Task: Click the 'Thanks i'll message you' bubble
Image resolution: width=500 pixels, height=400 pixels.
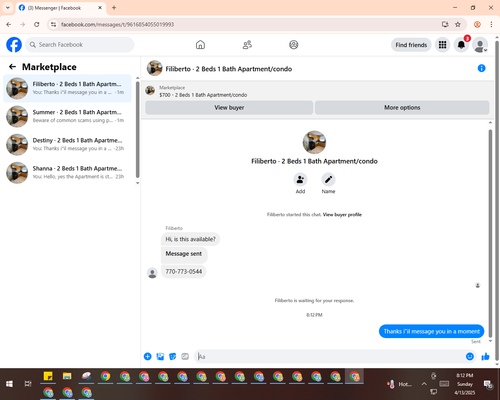Action: [431, 331]
